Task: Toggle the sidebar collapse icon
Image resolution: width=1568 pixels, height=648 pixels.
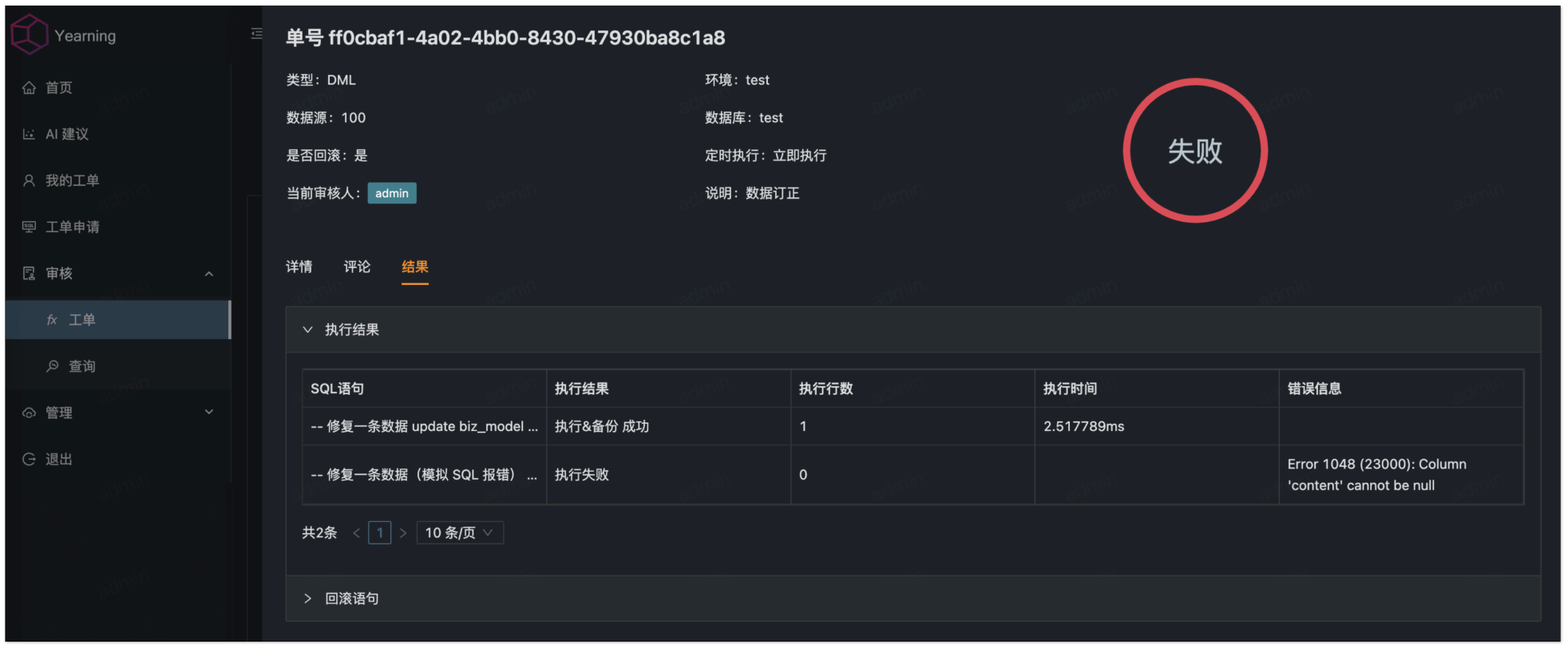Action: pos(256,34)
